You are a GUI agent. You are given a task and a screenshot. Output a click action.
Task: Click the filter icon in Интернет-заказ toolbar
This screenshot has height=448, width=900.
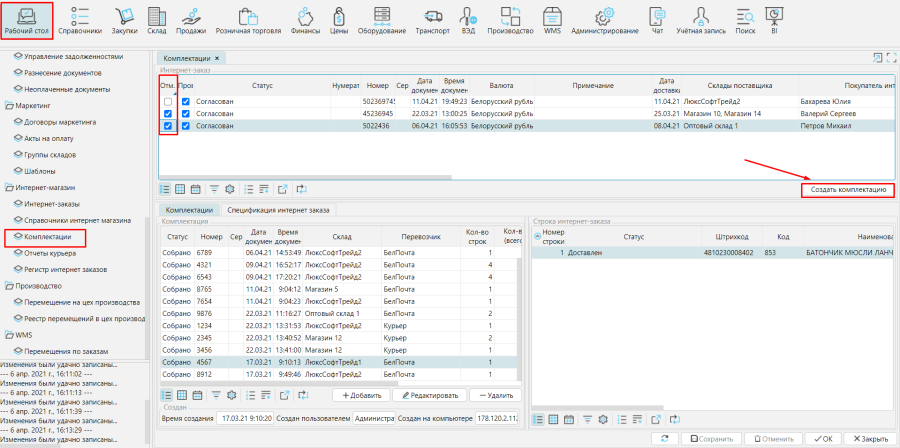[213, 188]
